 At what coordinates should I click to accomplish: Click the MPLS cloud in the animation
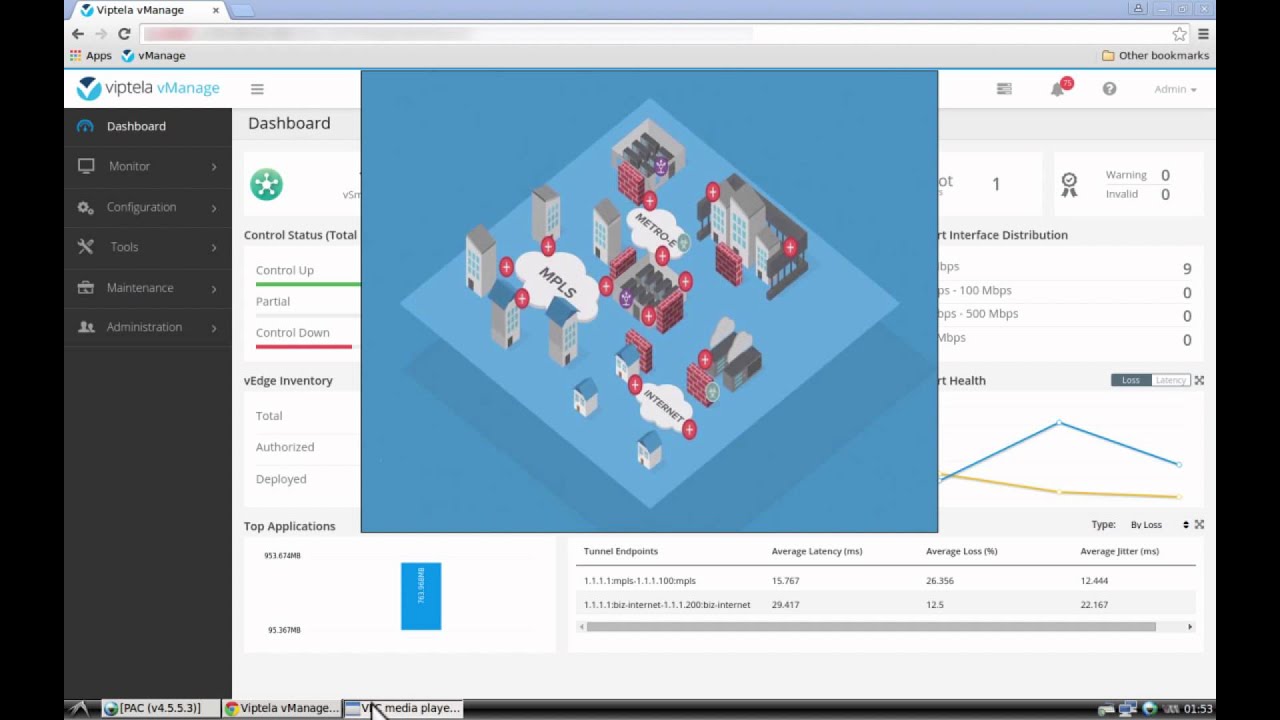click(x=556, y=285)
